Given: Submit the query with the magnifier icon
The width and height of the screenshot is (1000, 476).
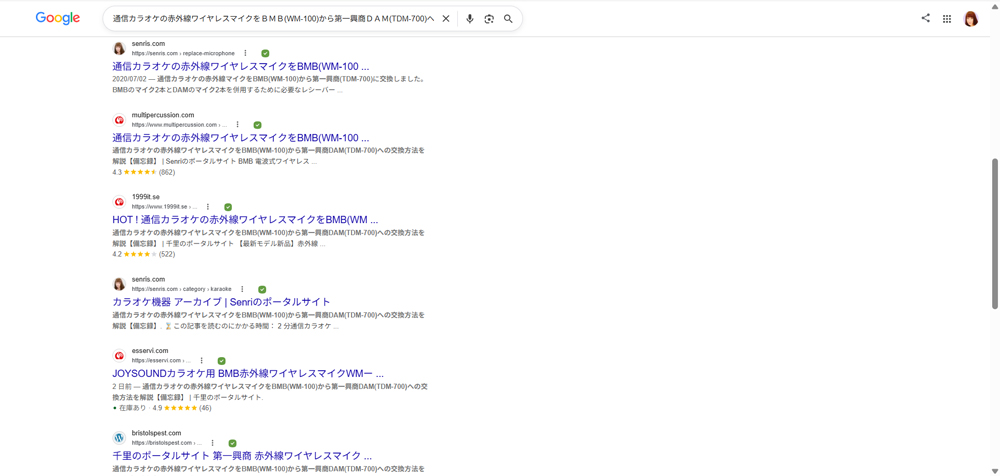Looking at the screenshot, I should pyautogui.click(x=508, y=19).
